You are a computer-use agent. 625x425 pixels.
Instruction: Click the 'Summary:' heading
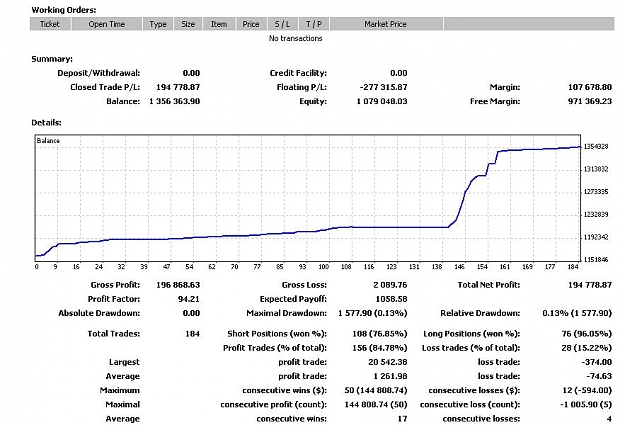(x=52, y=59)
